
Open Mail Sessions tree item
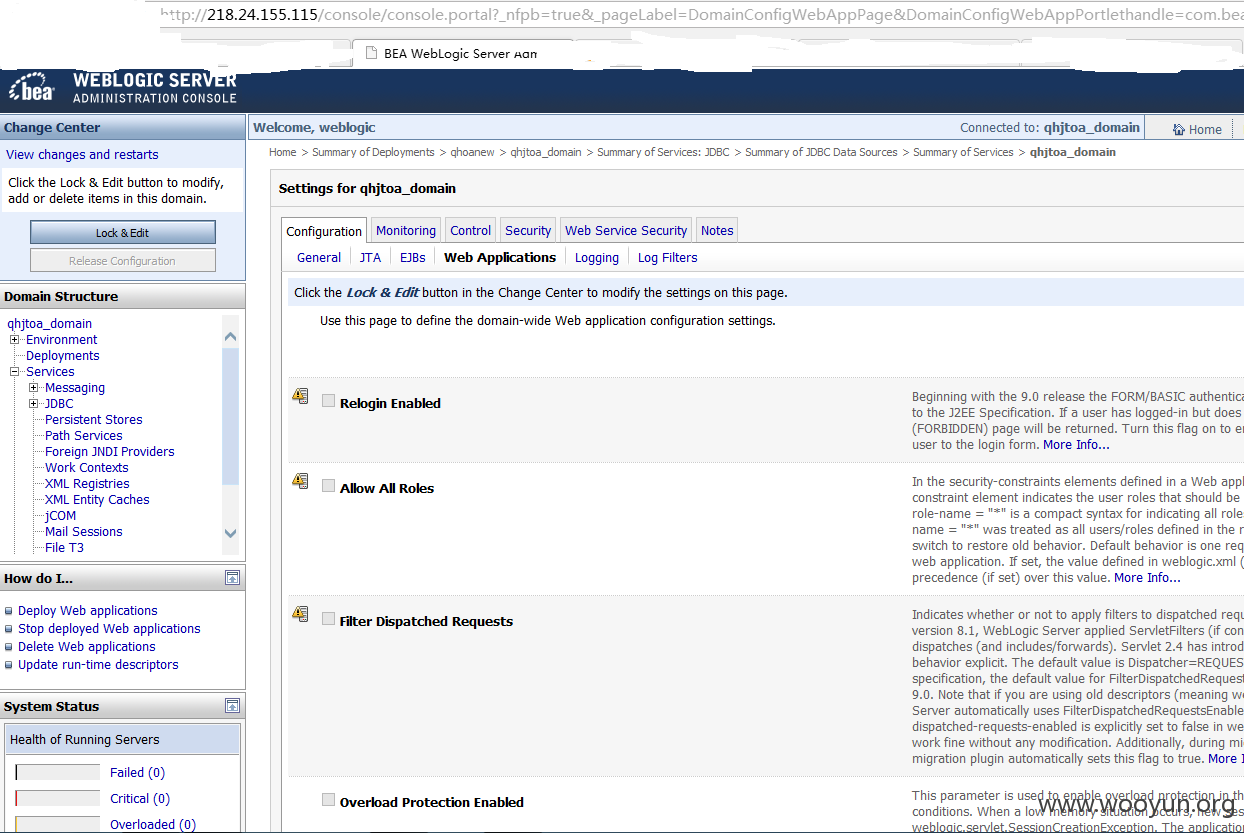[84, 531]
